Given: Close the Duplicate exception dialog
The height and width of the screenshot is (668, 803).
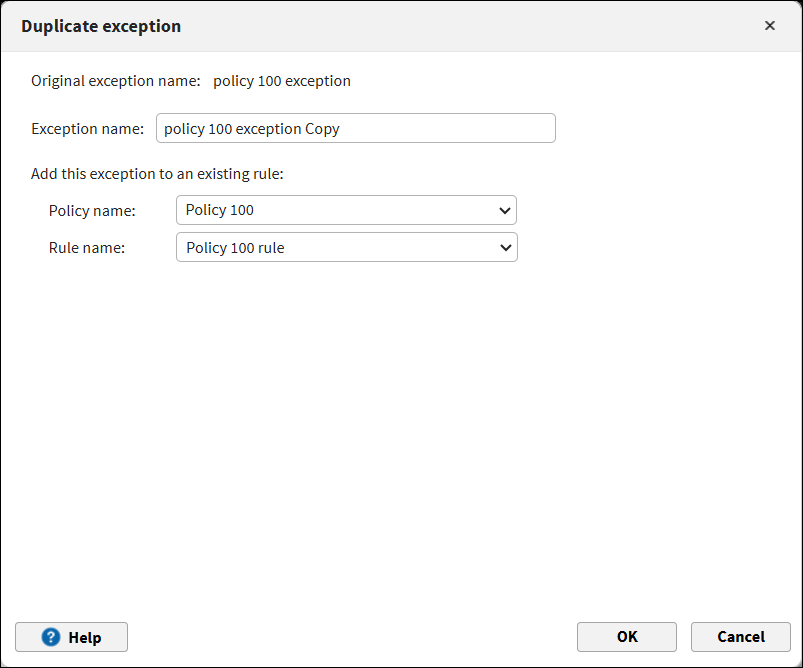Looking at the screenshot, I should (x=770, y=26).
